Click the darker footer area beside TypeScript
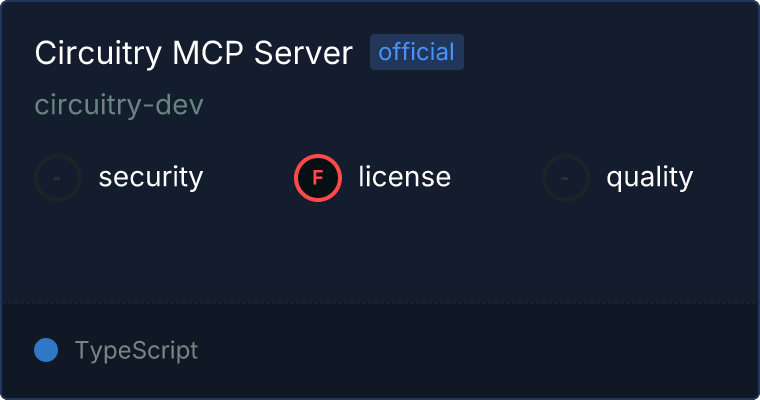760x400 pixels. pyautogui.click(x=475, y=351)
